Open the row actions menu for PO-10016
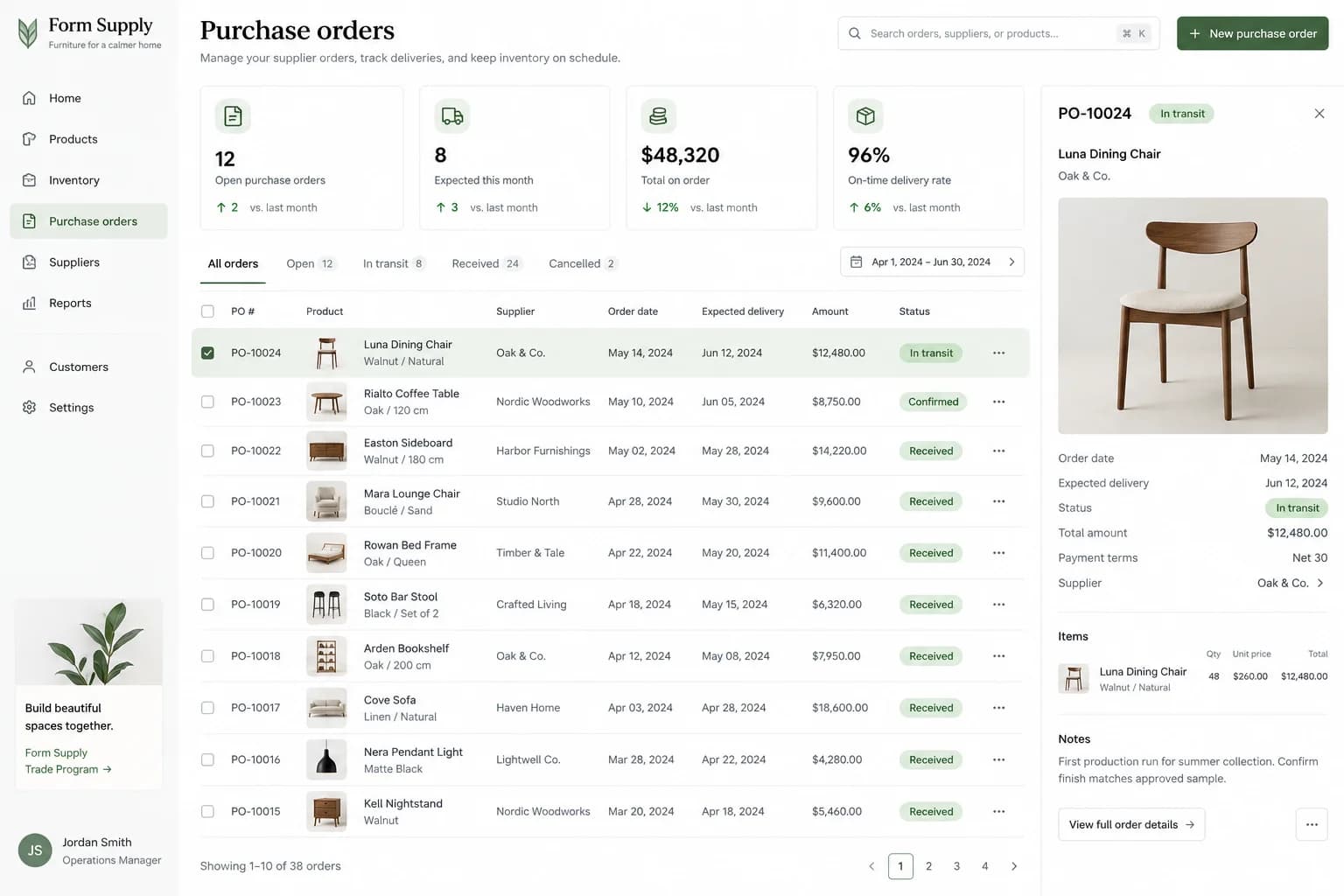Image resolution: width=1344 pixels, height=896 pixels. point(998,759)
